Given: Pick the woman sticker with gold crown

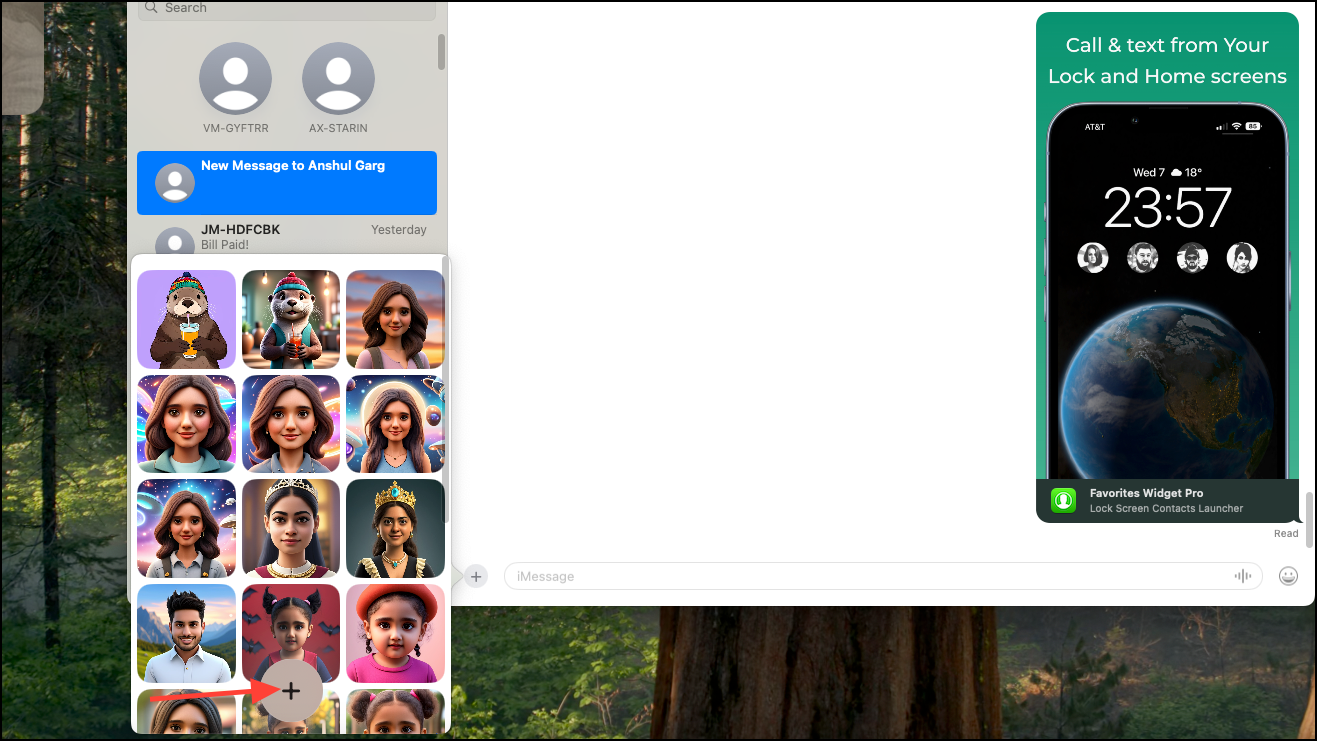Looking at the screenshot, I should click(395, 529).
